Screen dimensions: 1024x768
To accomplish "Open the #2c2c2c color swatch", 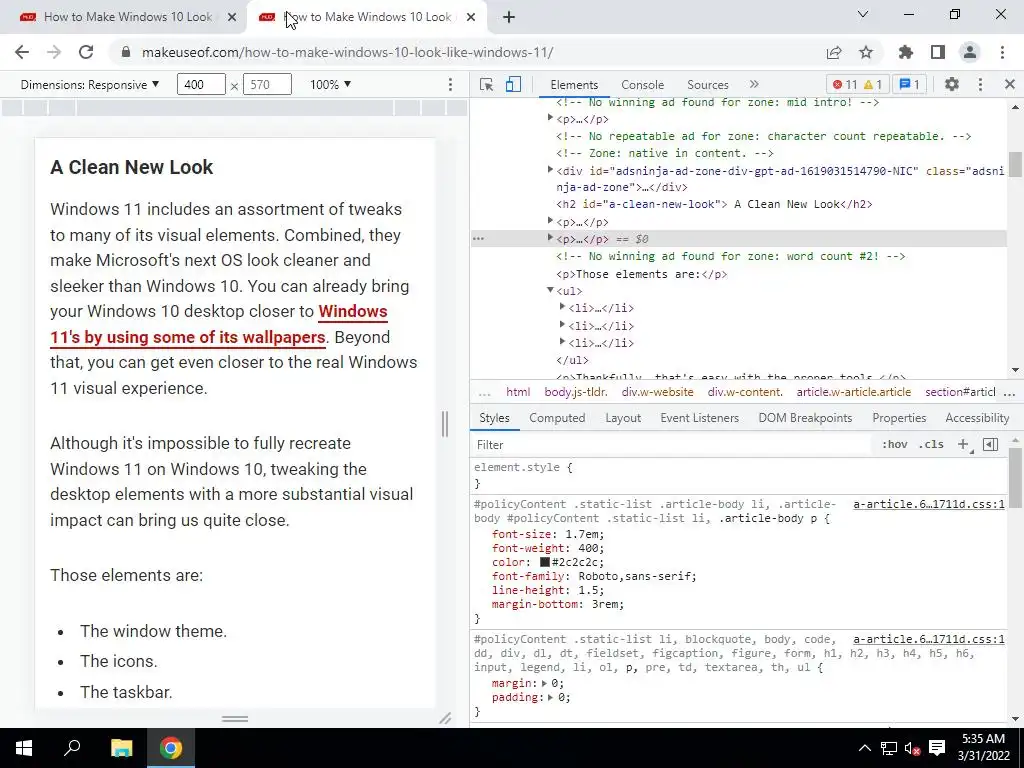I will [545, 562].
